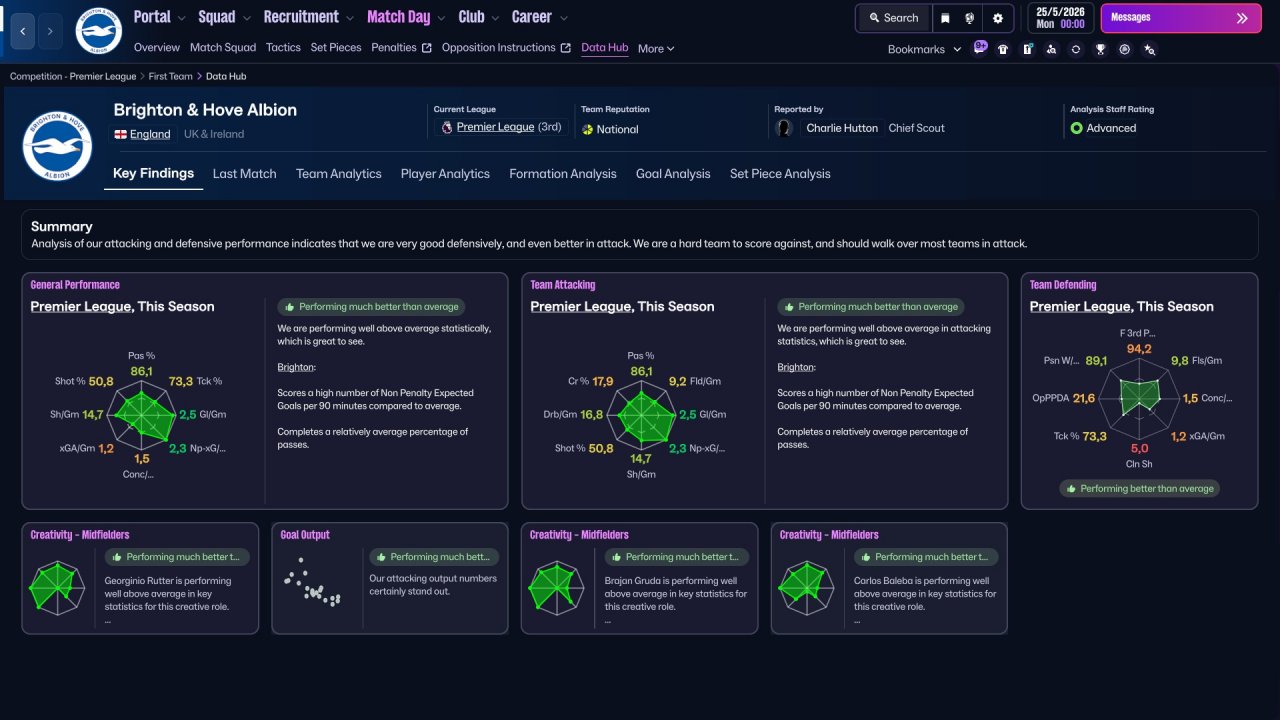
Task: Expand the Club menu
Action: 479,17
